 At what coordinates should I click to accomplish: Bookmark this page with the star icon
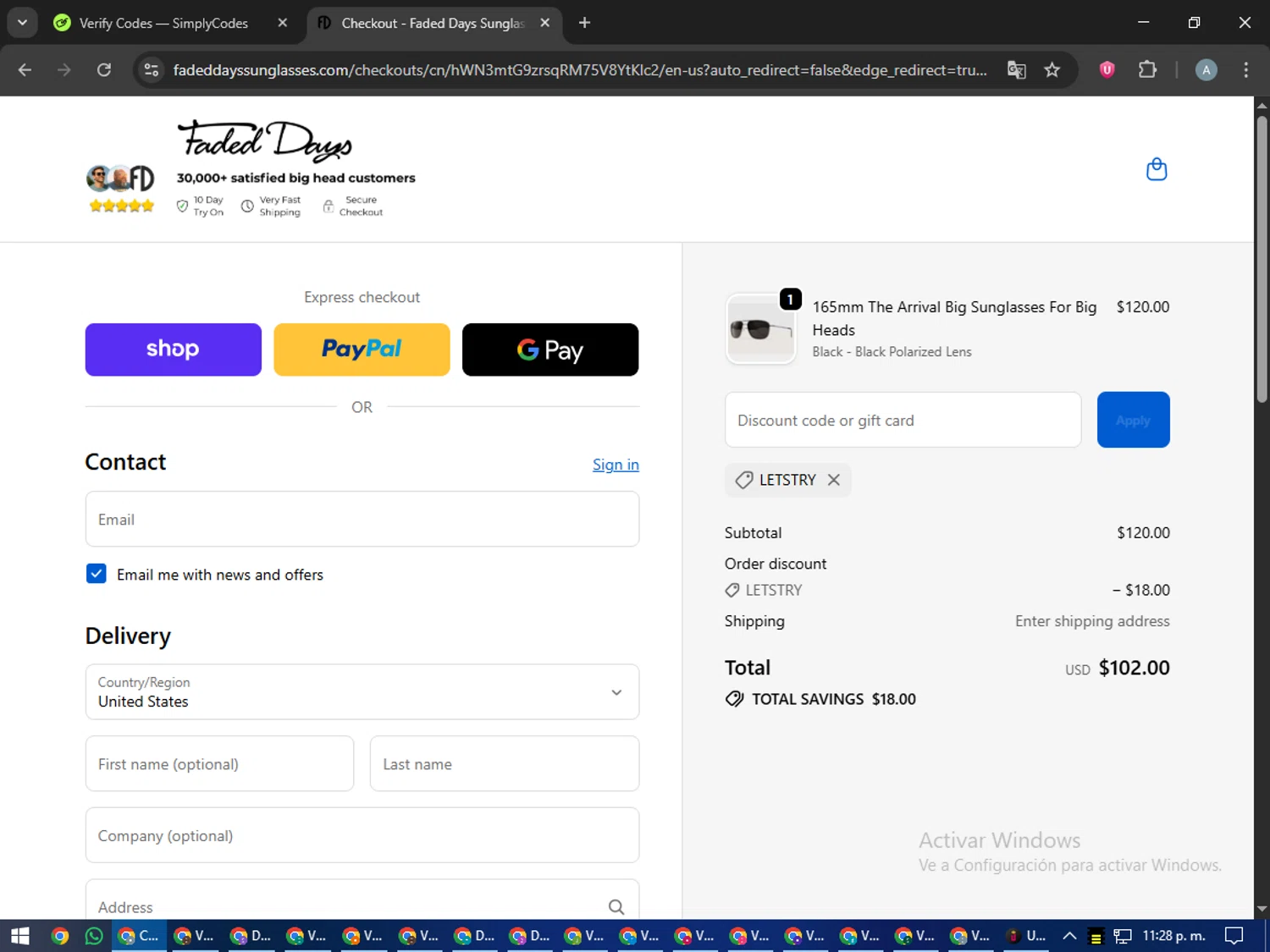pos(1052,70)
